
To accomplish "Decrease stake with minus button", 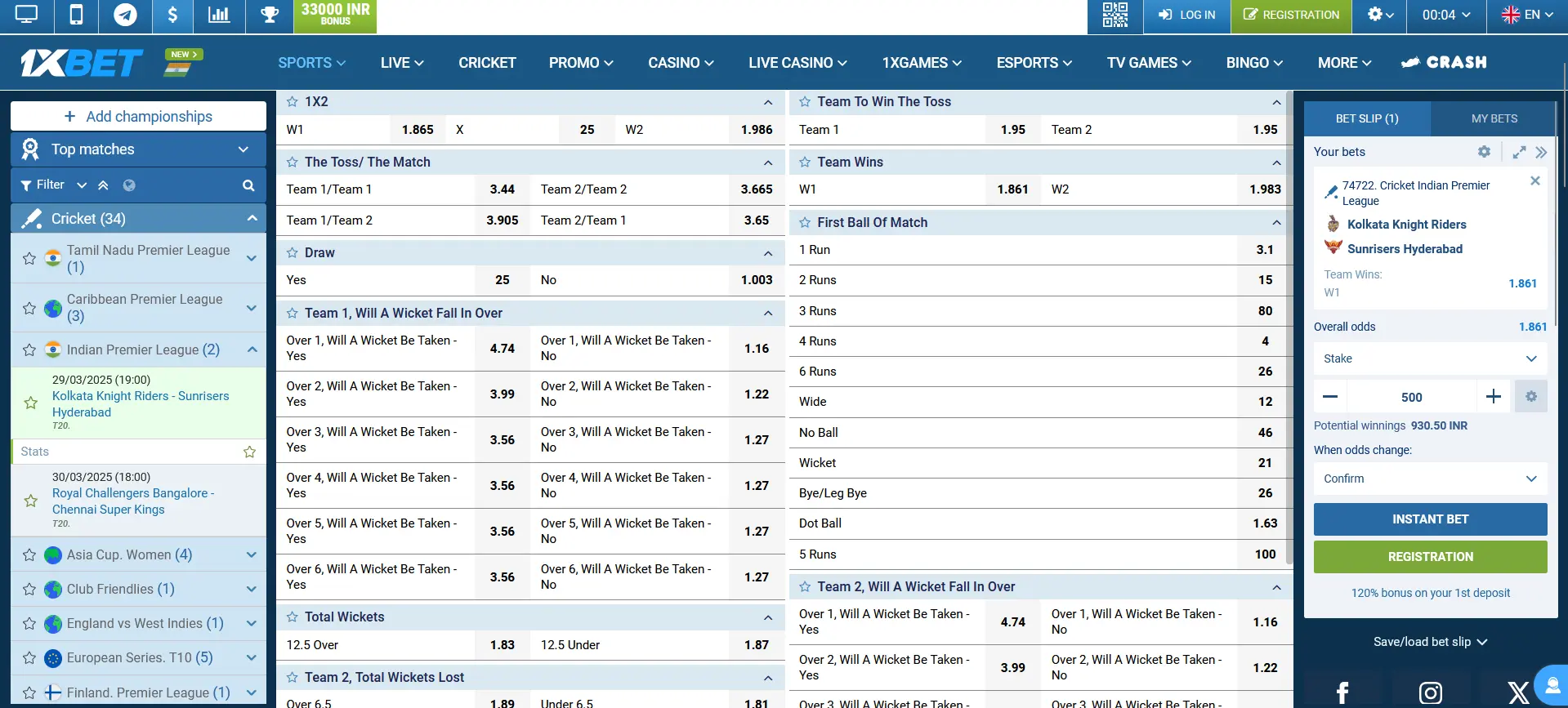I will [1330, 397].
